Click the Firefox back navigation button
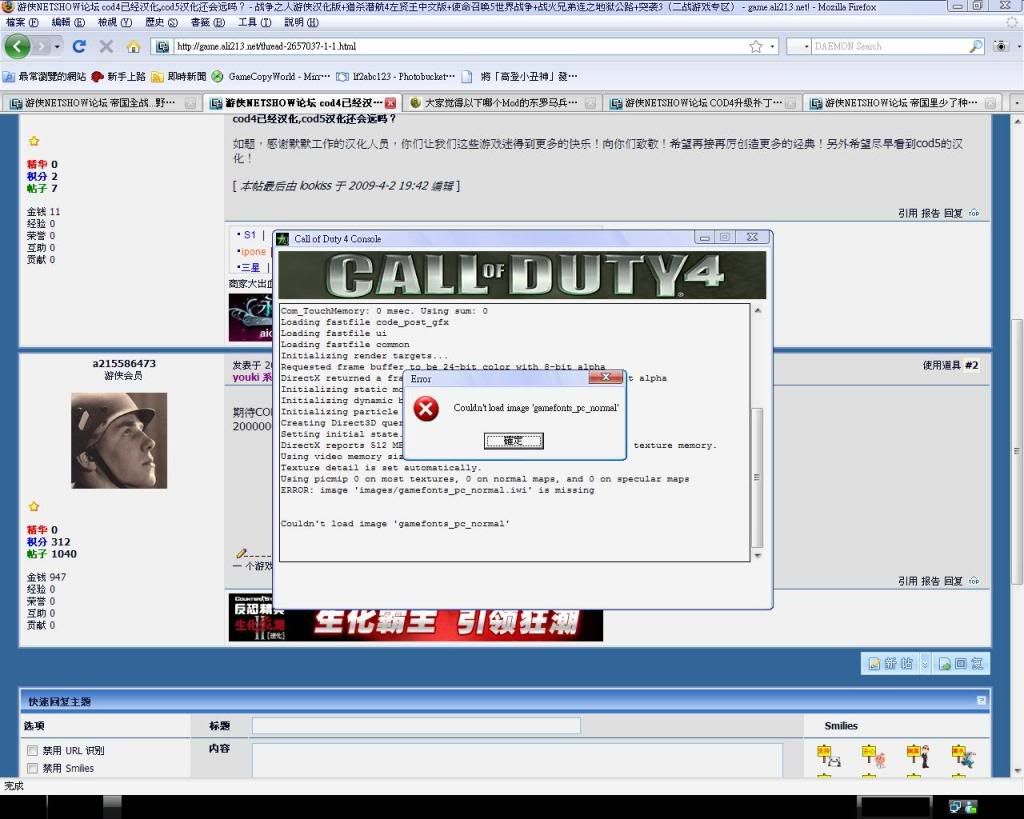The height and width of the screenshot is (819, 1024). (x=18, y=46)
